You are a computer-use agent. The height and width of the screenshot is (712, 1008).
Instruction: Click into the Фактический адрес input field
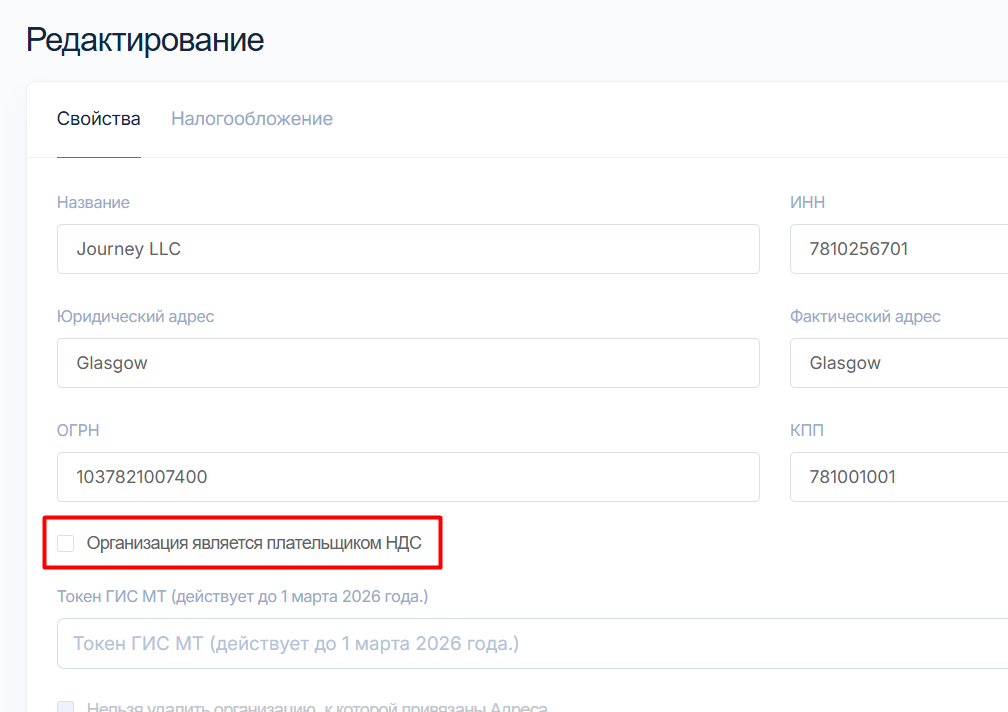[x=898, y=363]
